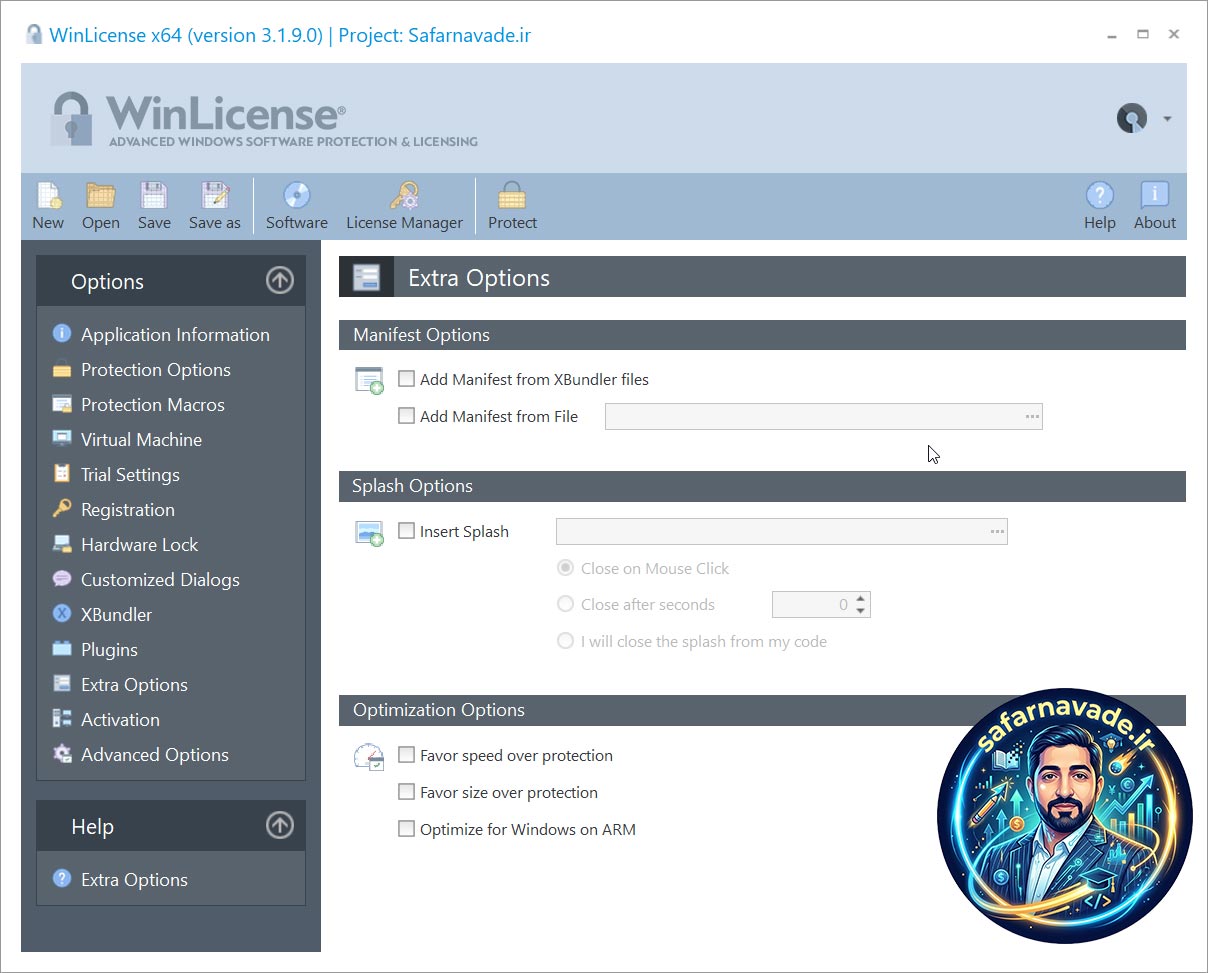Select Close after seconds radio
1208x973 pixels.
(565, 604)
